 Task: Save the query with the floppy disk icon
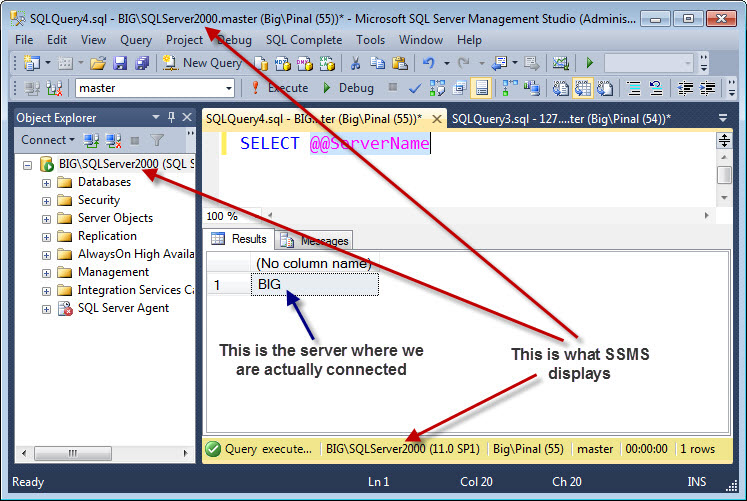[120, 63]
